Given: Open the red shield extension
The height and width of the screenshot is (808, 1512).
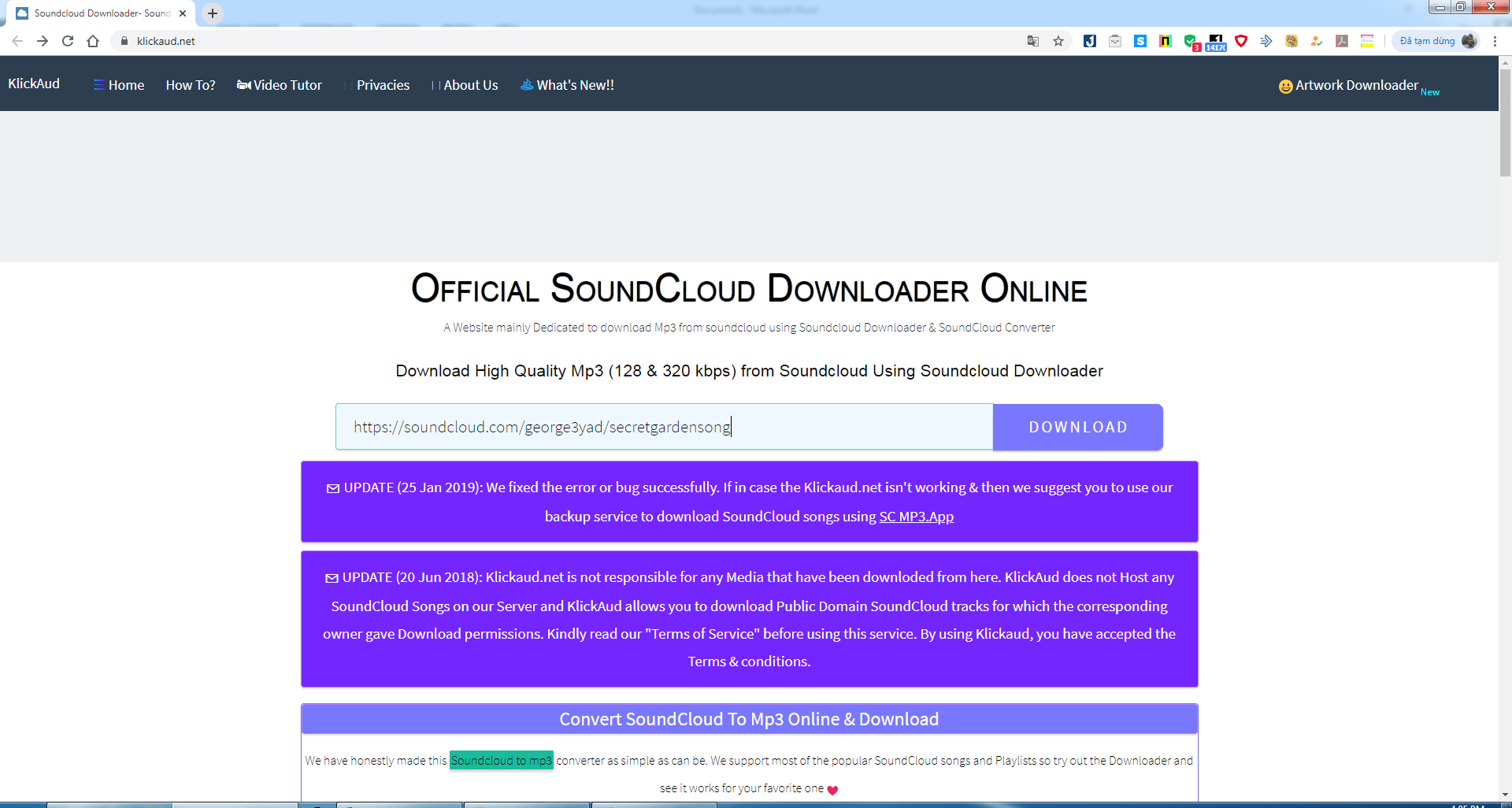Looking at the screenshot, I should 1241,41.
